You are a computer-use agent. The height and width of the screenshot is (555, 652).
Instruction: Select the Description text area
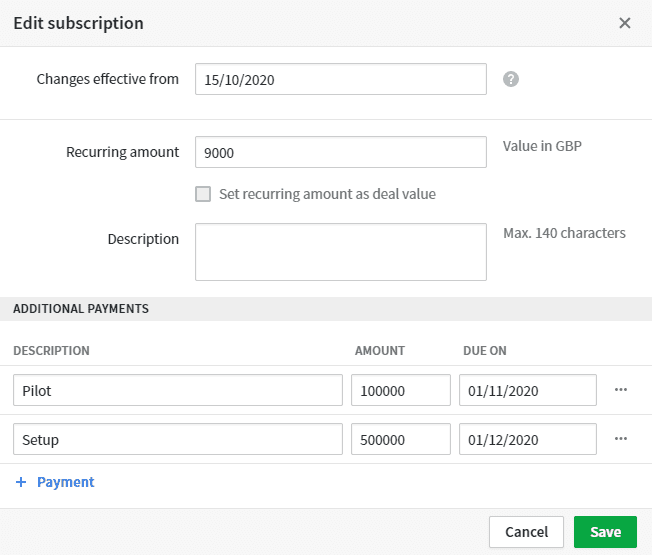pyautogui.click(x=341, y=252)
